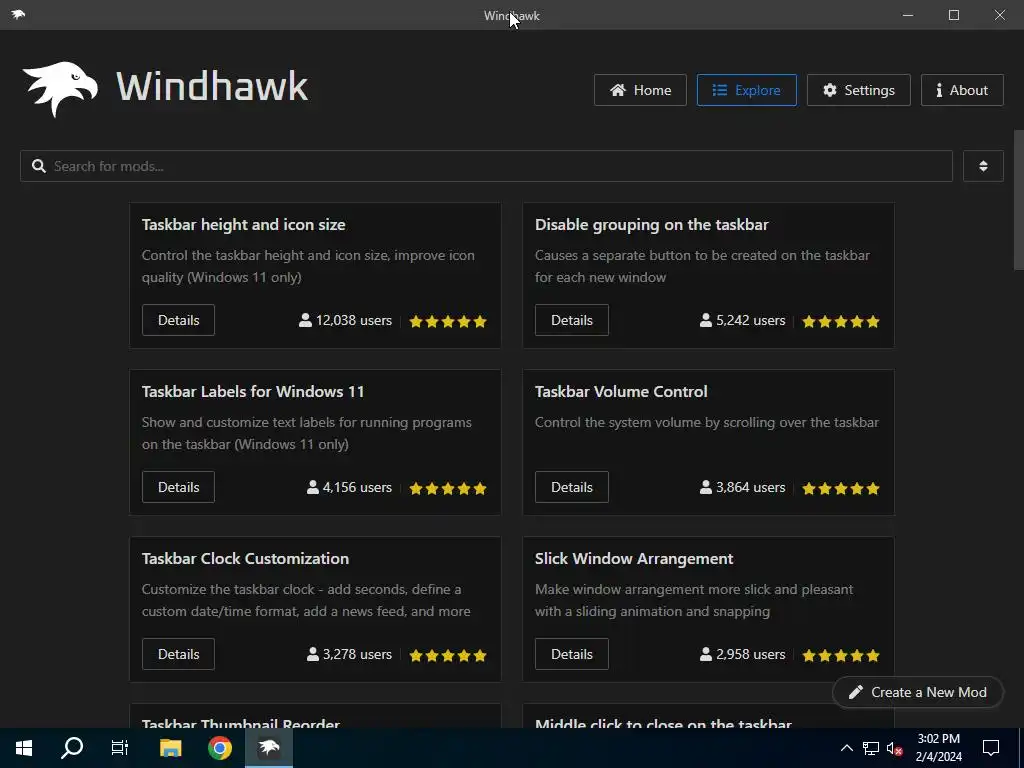Launch Google Chrome from the taskbar
The image size is (1024, 768).
point(220,748)
